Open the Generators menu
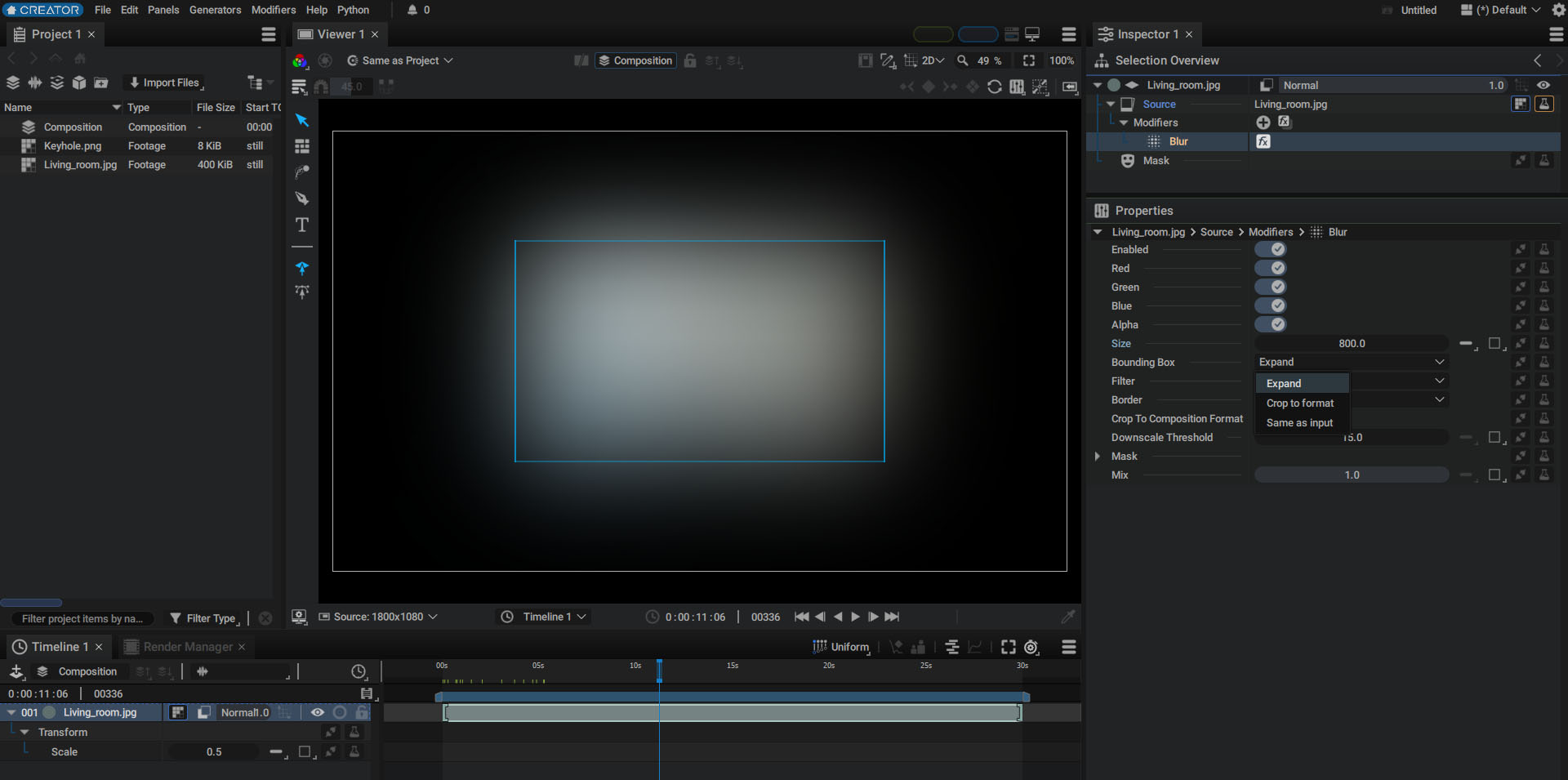Screen dimensions: 1568x780 (216, 10)
